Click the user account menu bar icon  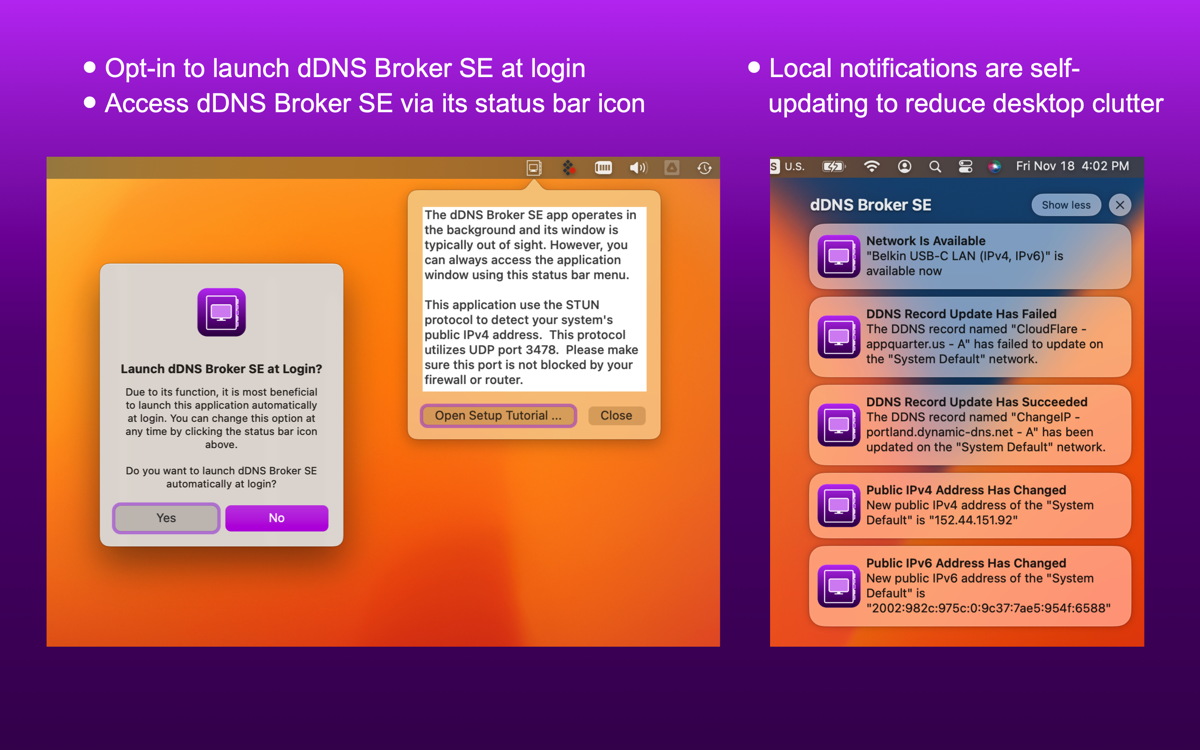click(904, 167)
